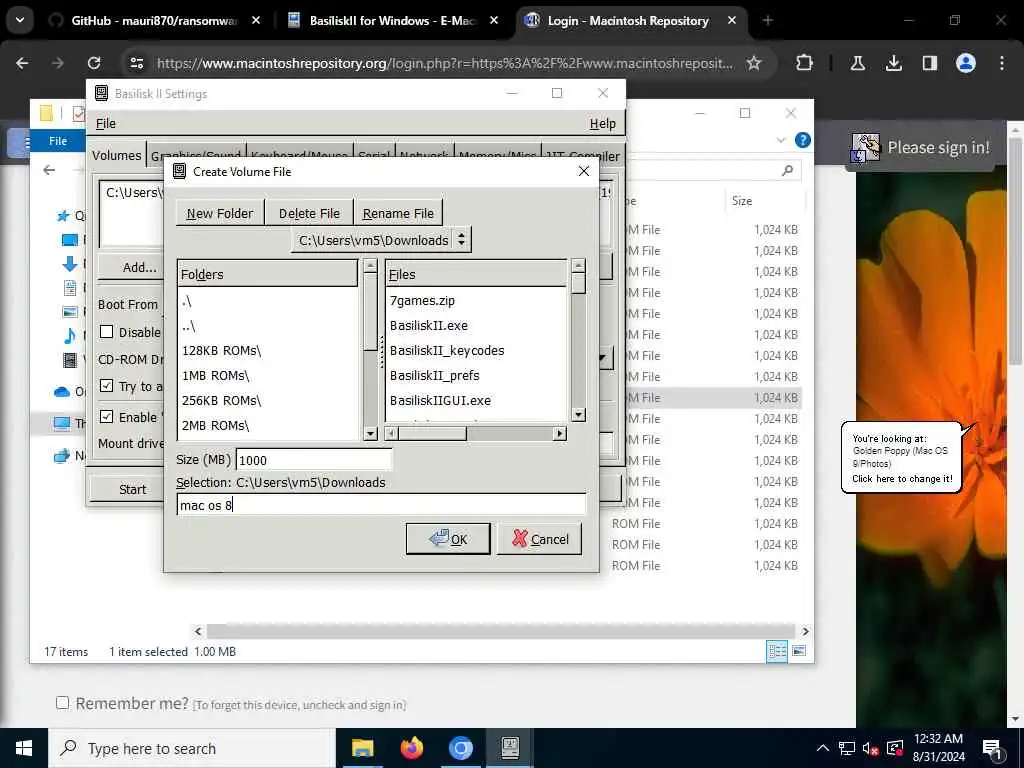Click the OK button in Create Volume File

448,539
